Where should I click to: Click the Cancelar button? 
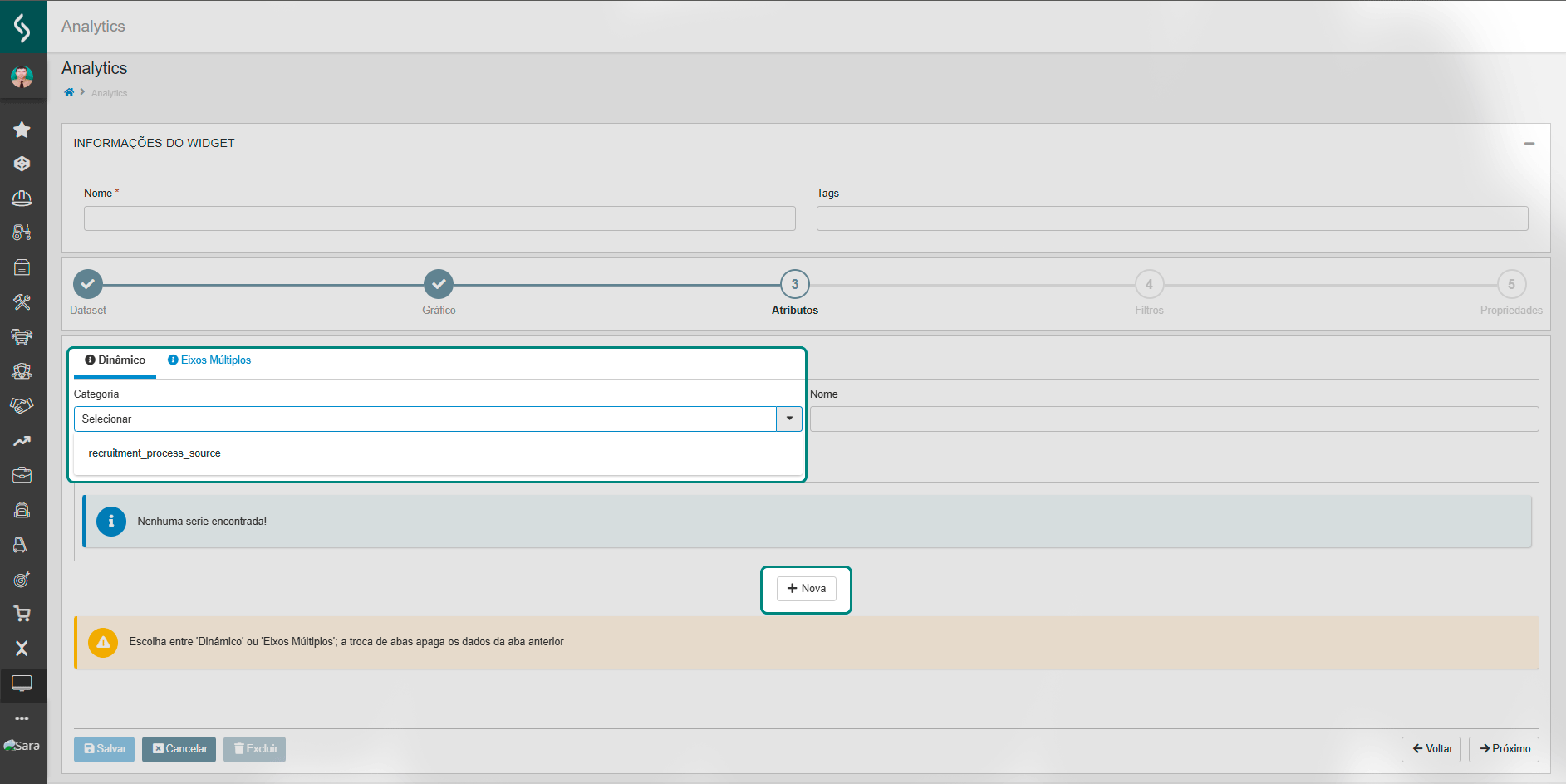click(x=179, y=749)
